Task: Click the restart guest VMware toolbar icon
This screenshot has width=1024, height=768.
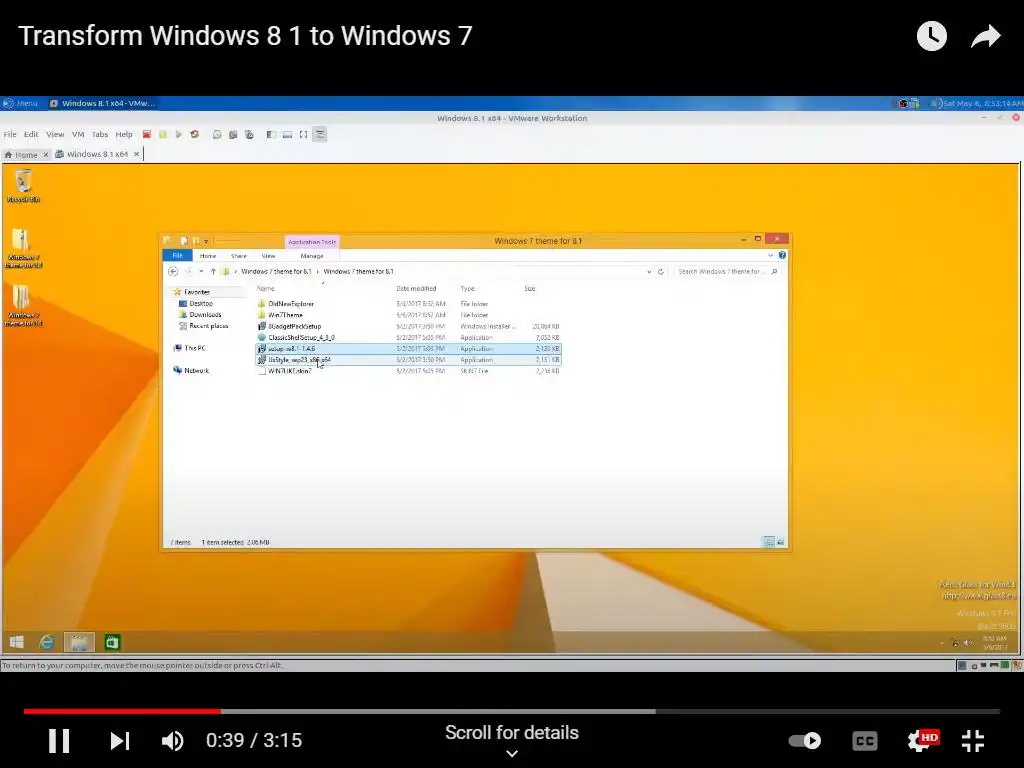Action: [195, 135]
